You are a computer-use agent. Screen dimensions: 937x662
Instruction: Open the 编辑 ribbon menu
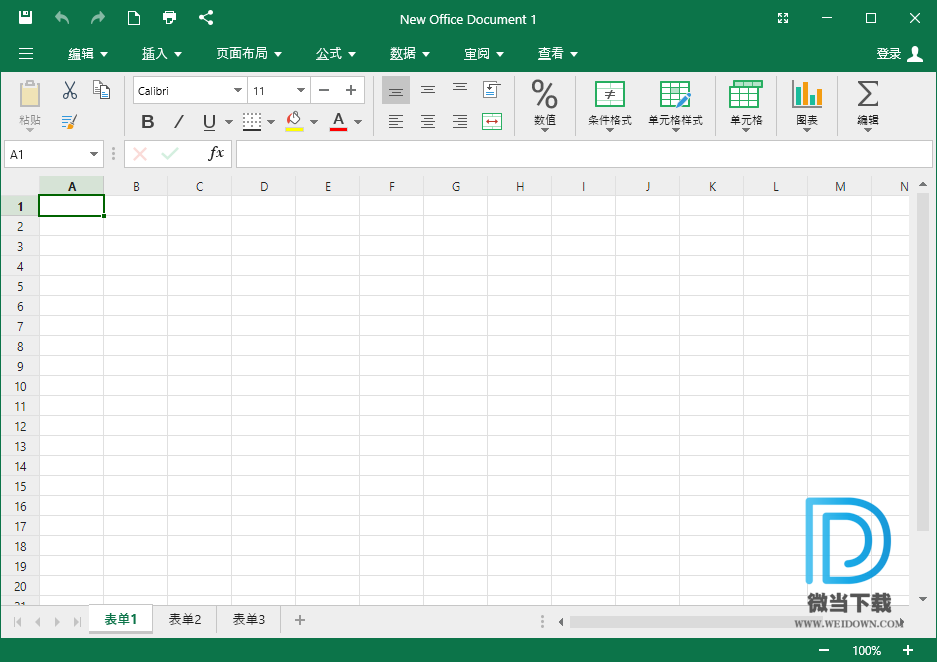point(87,54)
